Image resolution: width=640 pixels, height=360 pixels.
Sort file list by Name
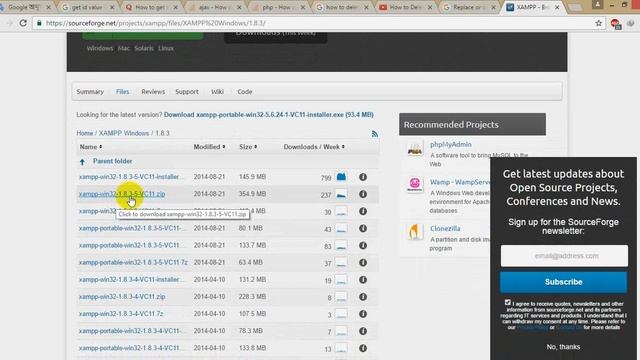point(91,147)
